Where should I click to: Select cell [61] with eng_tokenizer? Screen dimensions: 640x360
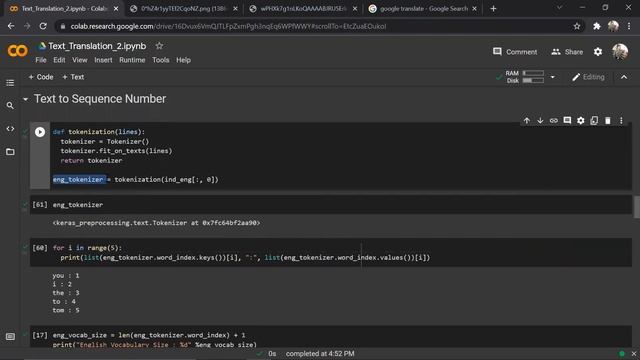click(331, 204)
